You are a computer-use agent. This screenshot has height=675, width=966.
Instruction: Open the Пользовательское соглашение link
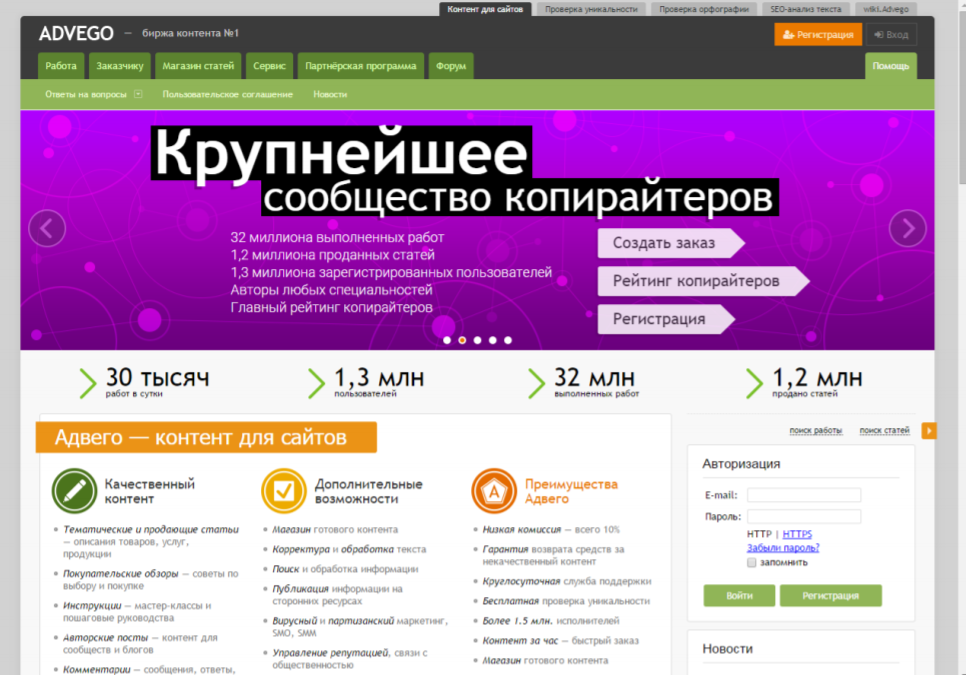(x=227, y=94)
